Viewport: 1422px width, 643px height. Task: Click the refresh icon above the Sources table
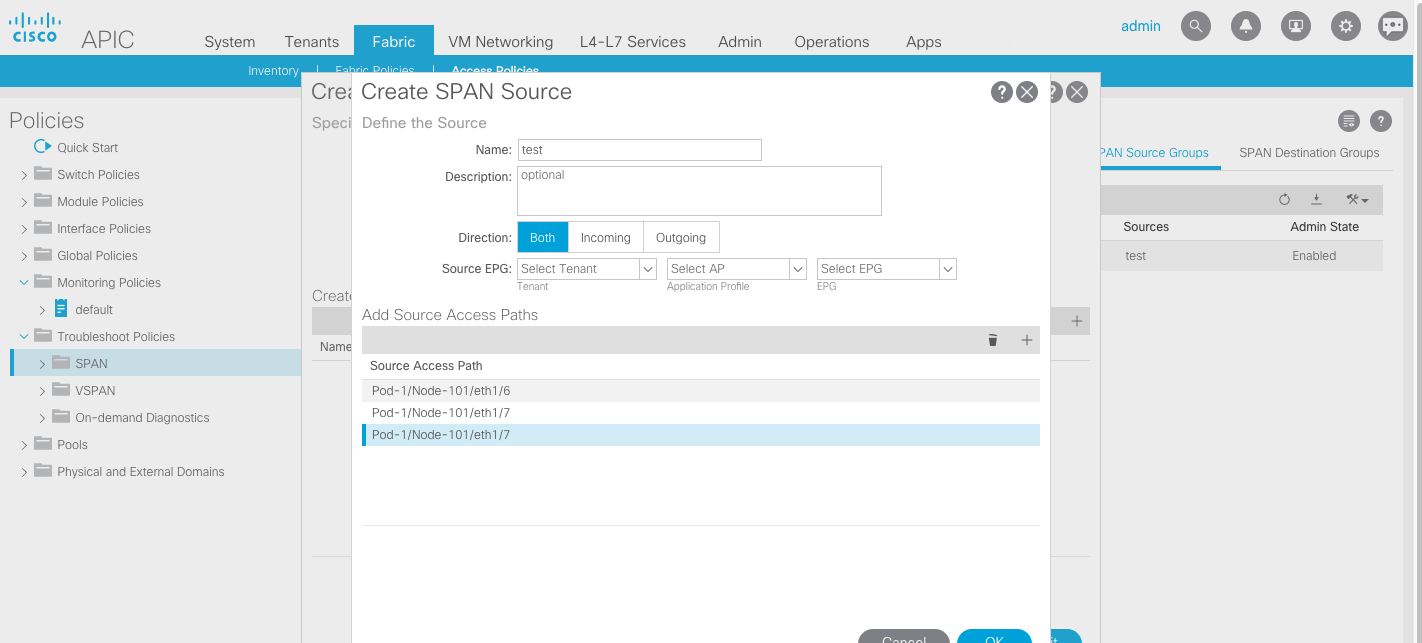(x=1285, y=199)
